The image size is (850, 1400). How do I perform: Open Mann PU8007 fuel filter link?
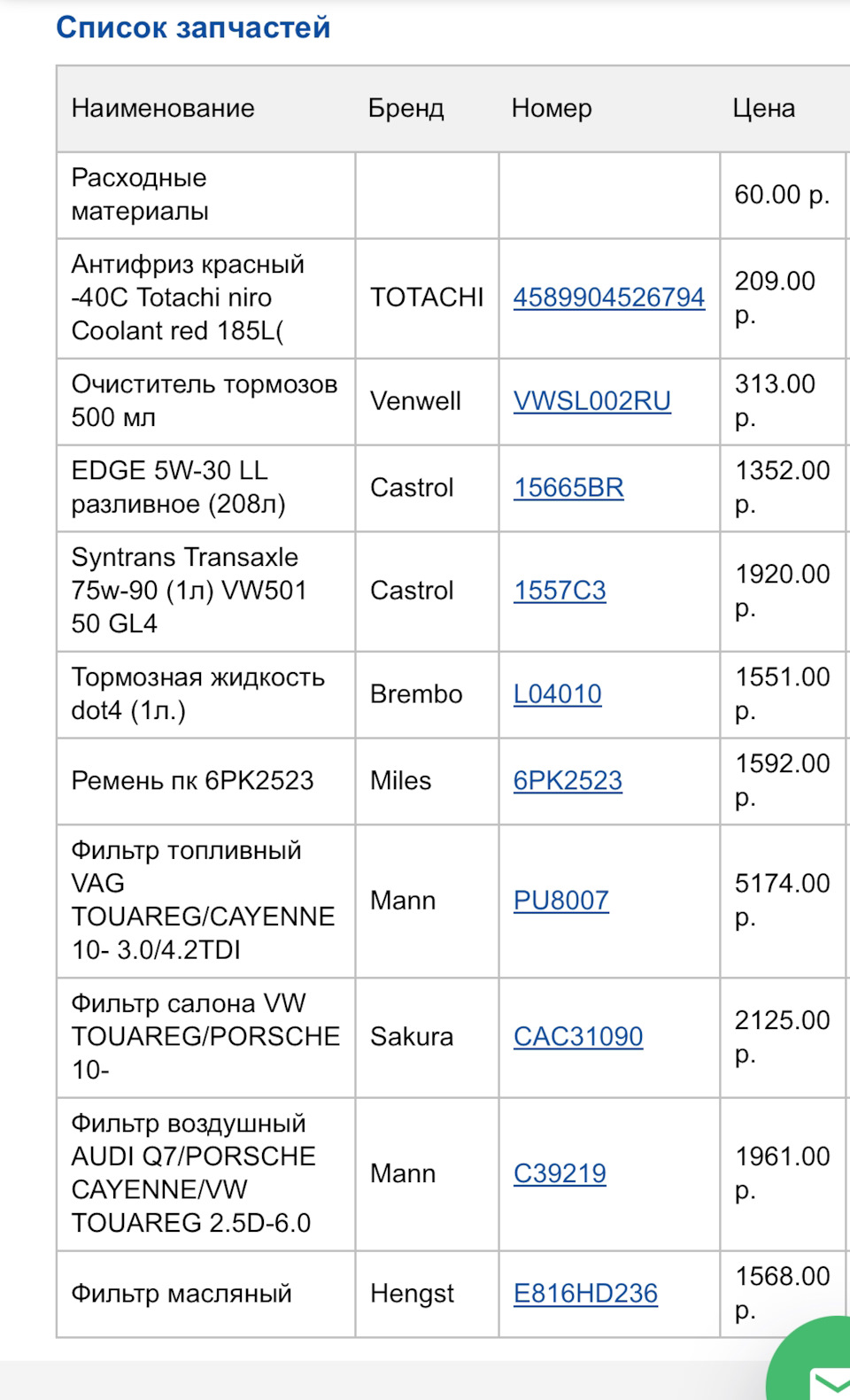coord(560,901)
